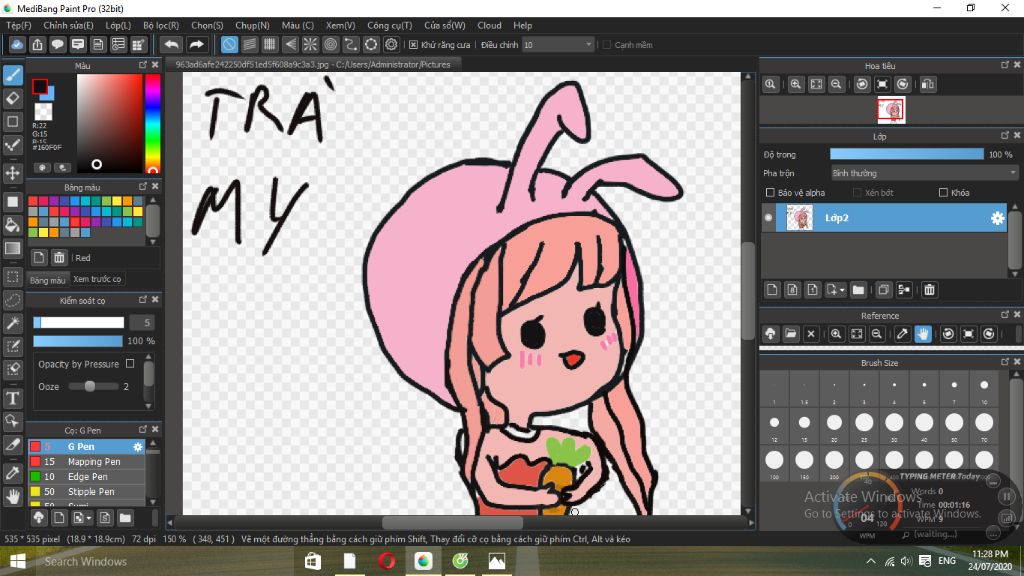Toggle Xén bớt clipping checkbox
1024x576 pixels.
pyautogui.click(x=857, y=193)
